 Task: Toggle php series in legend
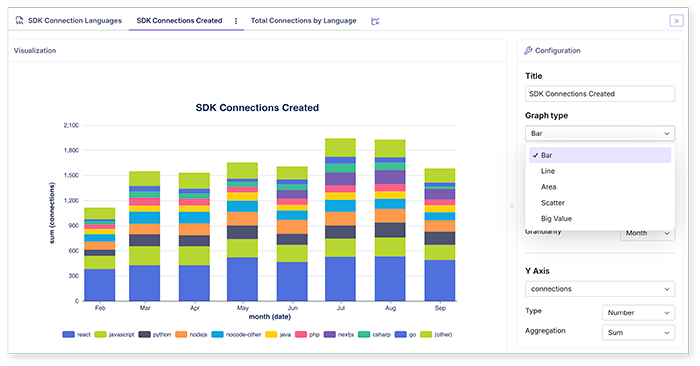pos(308,334)
